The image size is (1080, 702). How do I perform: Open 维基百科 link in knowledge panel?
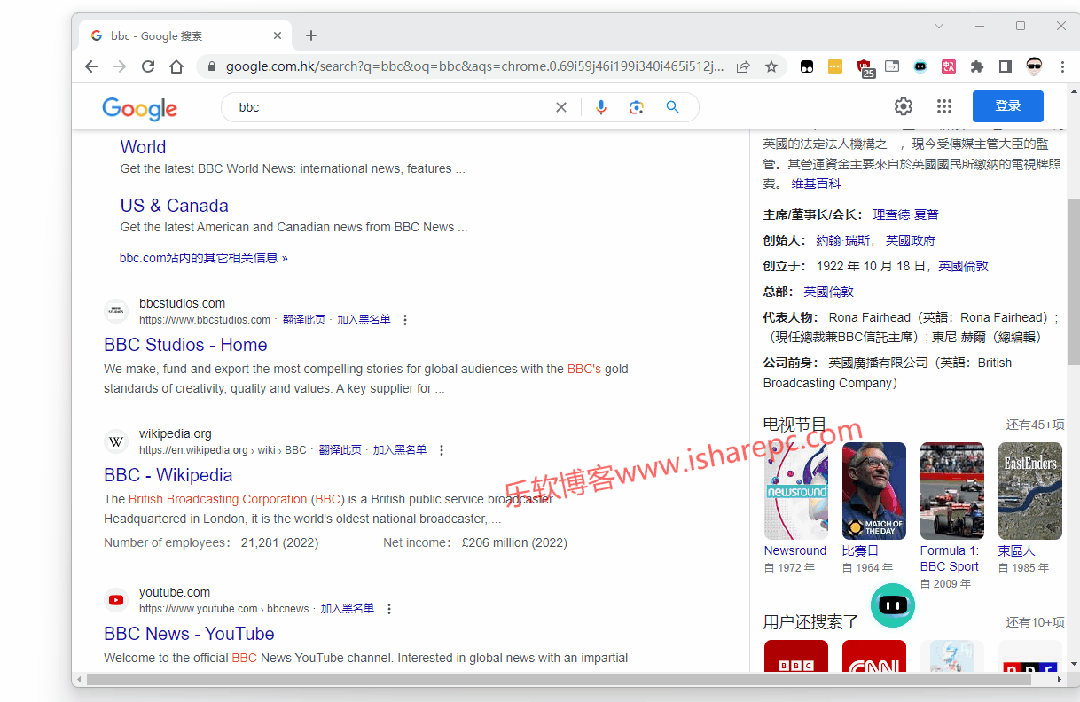(816, 184)
